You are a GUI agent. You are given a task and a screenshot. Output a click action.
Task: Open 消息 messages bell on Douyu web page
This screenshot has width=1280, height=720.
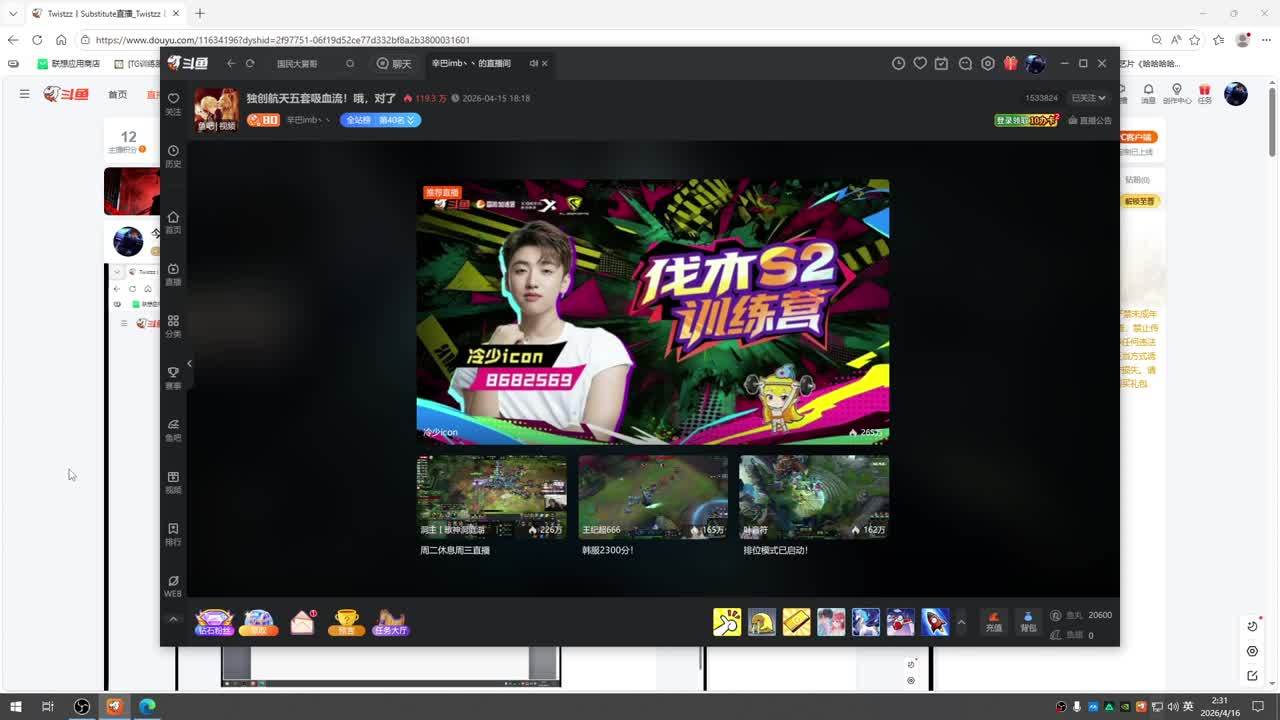1149,93
